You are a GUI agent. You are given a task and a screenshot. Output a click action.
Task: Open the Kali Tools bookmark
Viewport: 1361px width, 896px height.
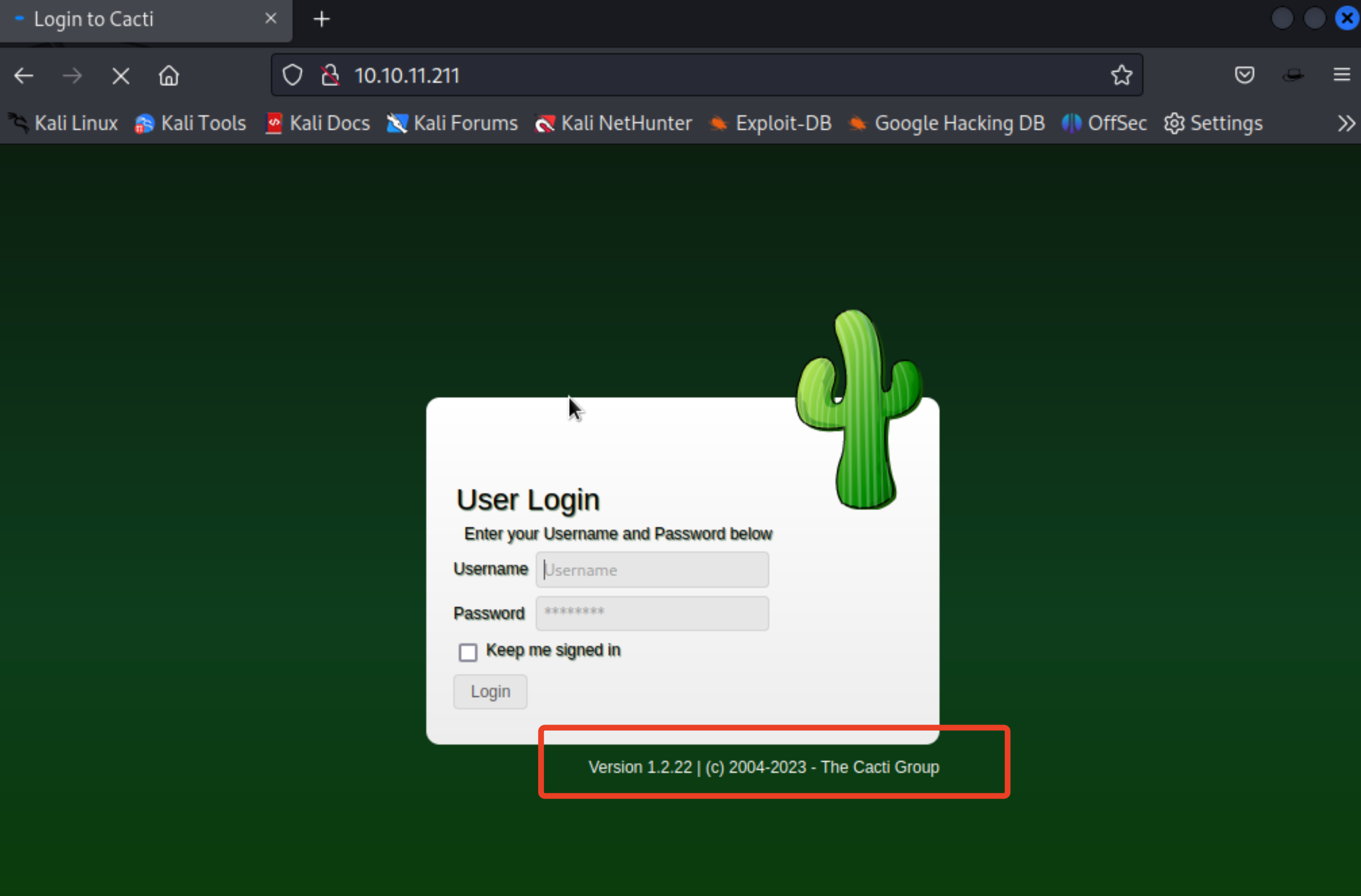click(x=190, y=123)
